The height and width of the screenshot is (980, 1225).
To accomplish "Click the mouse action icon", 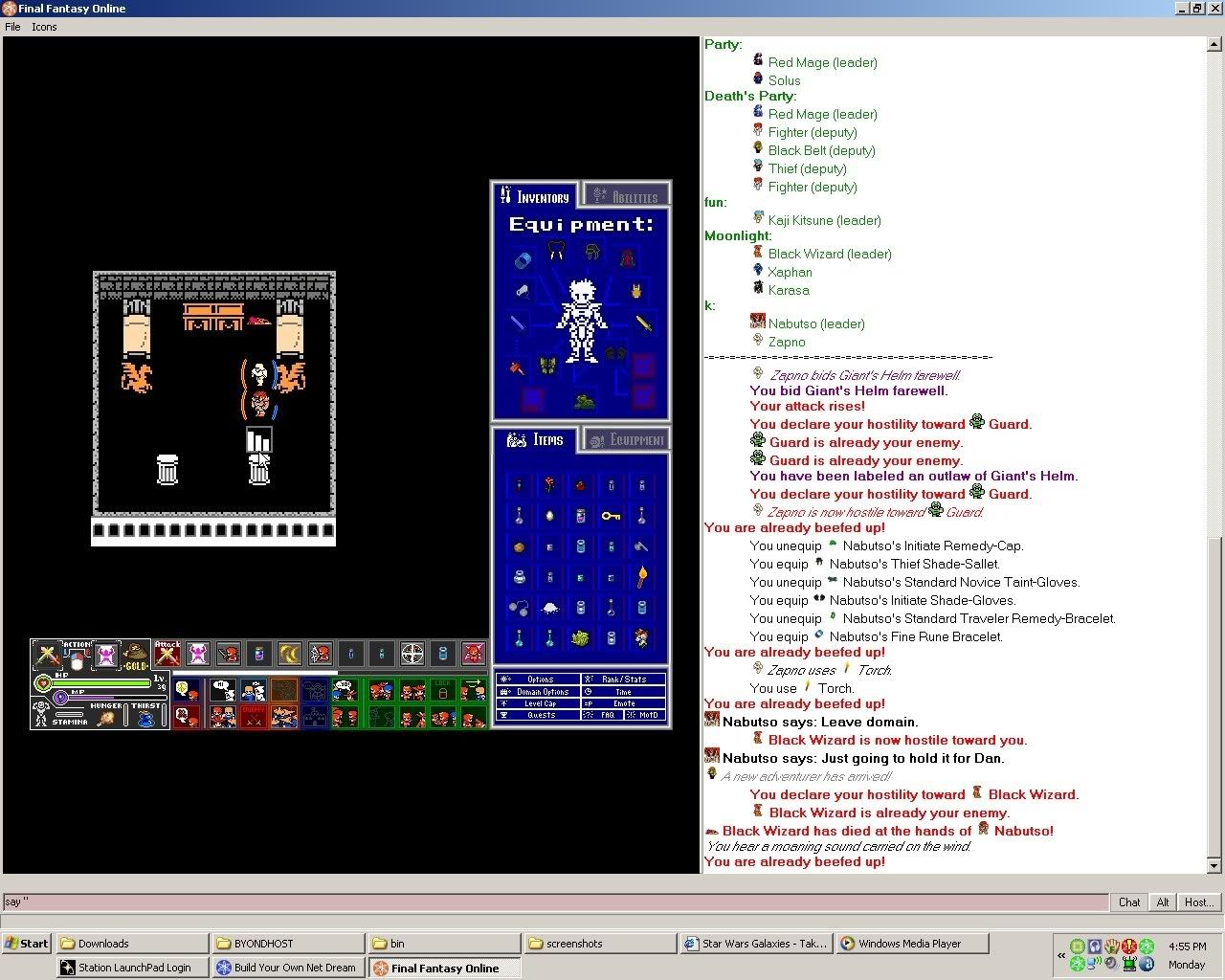I will (x=77, y=660).
